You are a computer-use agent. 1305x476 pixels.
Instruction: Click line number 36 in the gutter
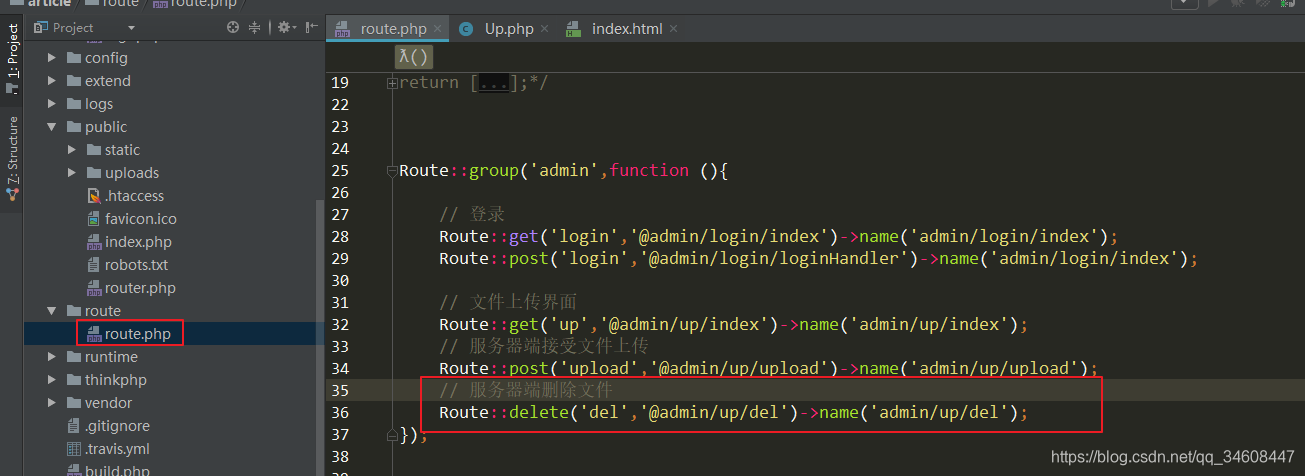(x=339, y=413)
